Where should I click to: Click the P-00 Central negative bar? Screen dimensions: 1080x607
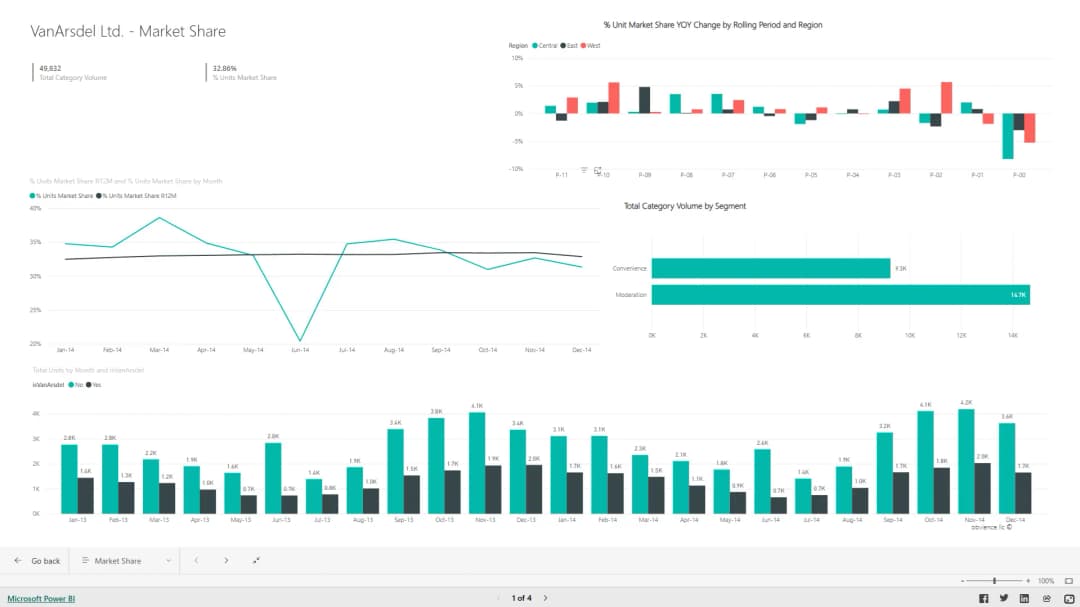[x=1008, y=136]
